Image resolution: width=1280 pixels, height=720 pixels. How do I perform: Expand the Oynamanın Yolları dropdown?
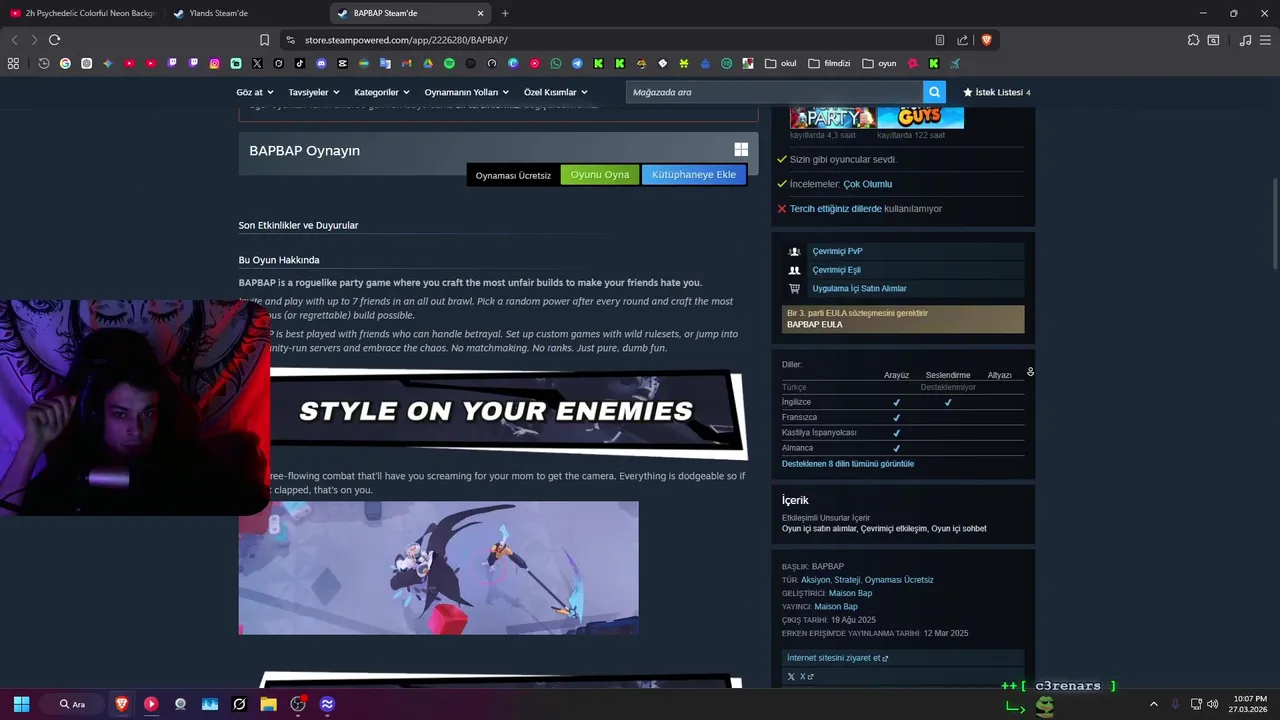point(467,92)
